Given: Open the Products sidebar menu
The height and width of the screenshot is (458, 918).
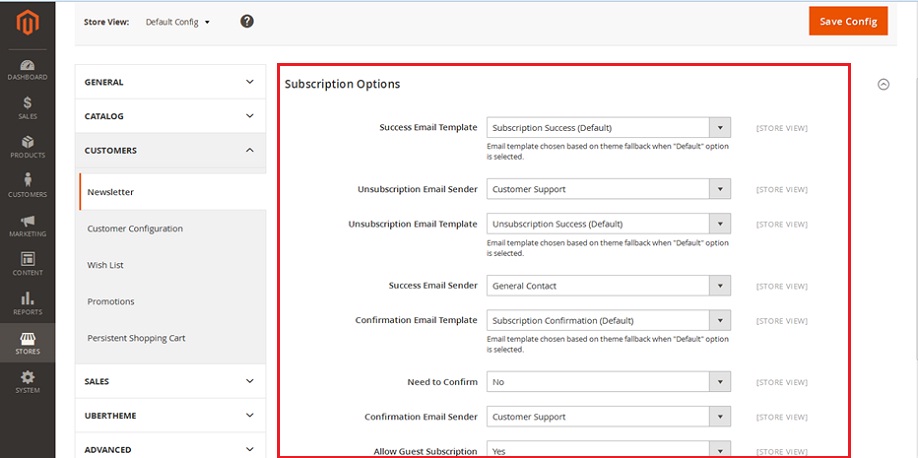Looking at the screenshot, I should (x=28, y=148).
